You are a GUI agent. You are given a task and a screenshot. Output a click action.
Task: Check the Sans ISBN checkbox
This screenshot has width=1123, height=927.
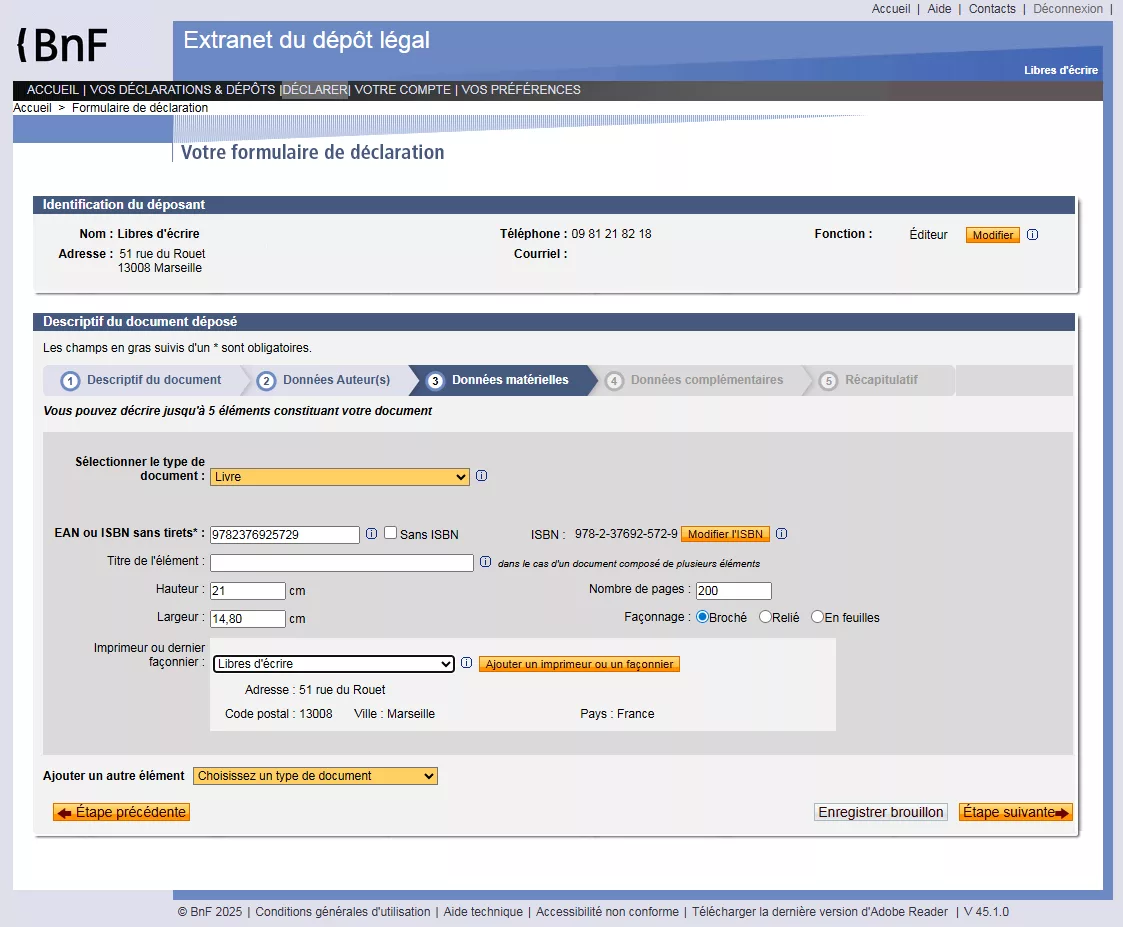pos(391,533)
